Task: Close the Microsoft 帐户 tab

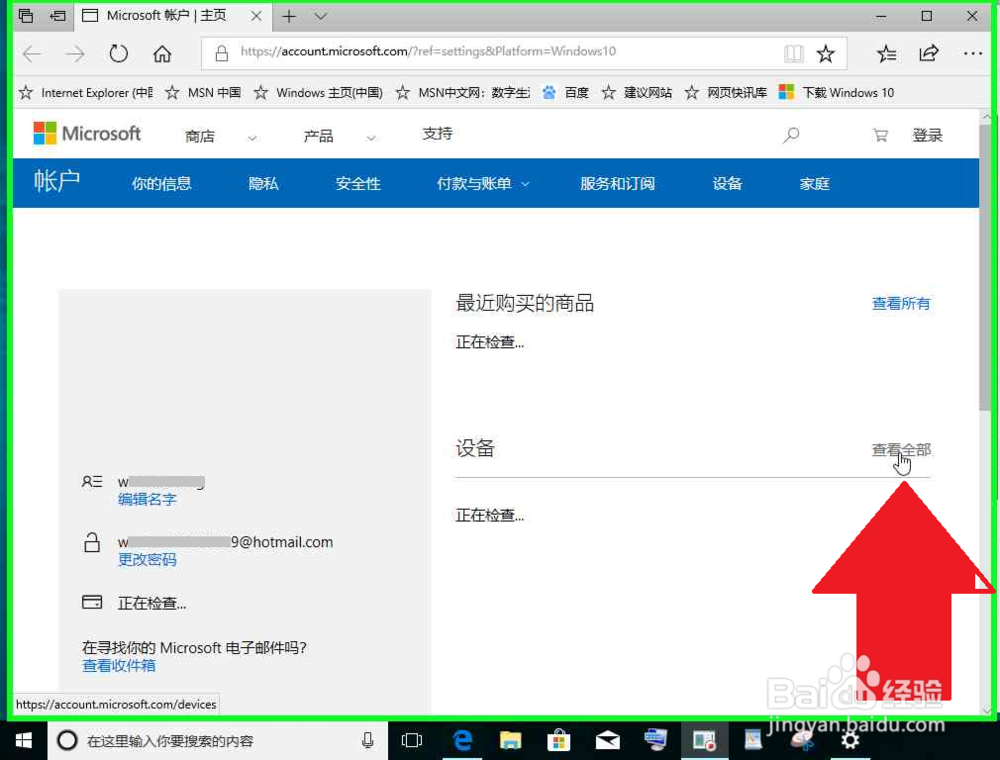Action: (x=256, y=16)
